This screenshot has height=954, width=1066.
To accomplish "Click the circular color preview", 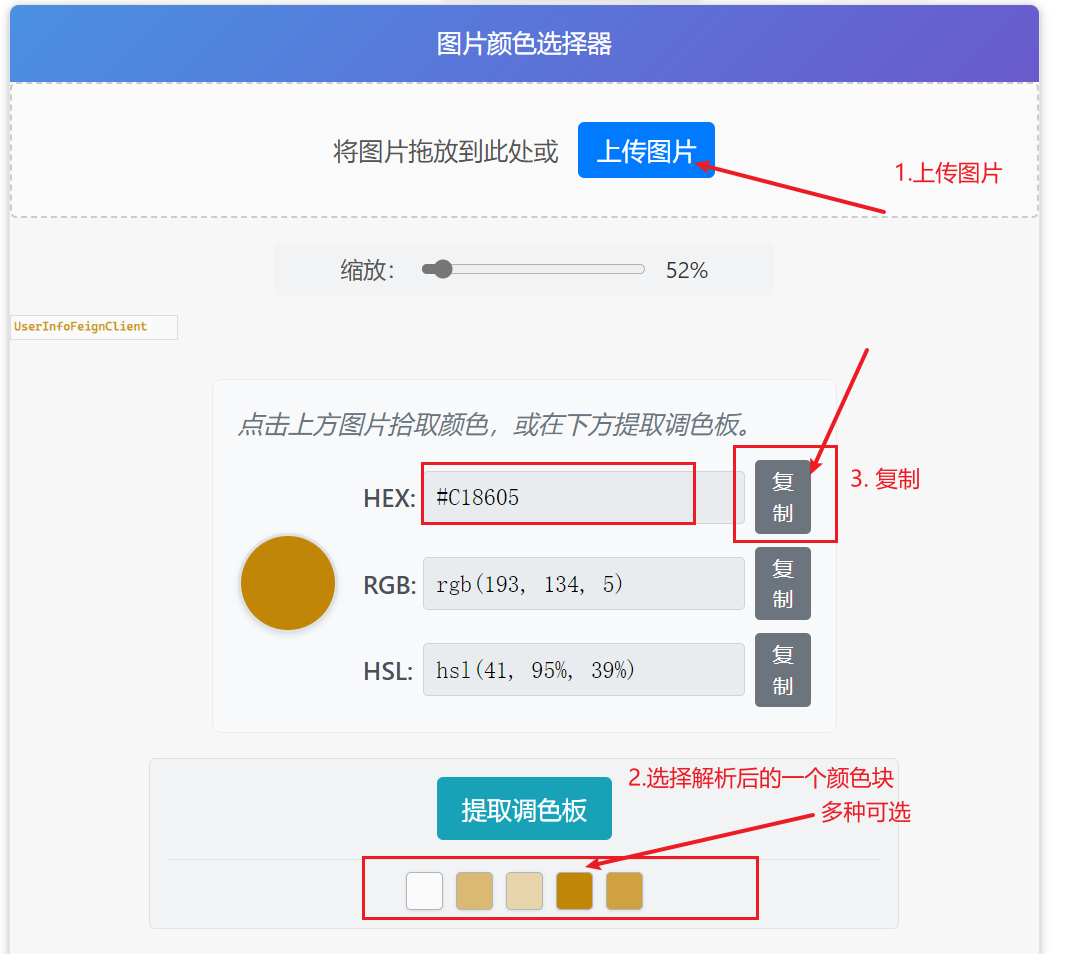I will coord(287,583).
